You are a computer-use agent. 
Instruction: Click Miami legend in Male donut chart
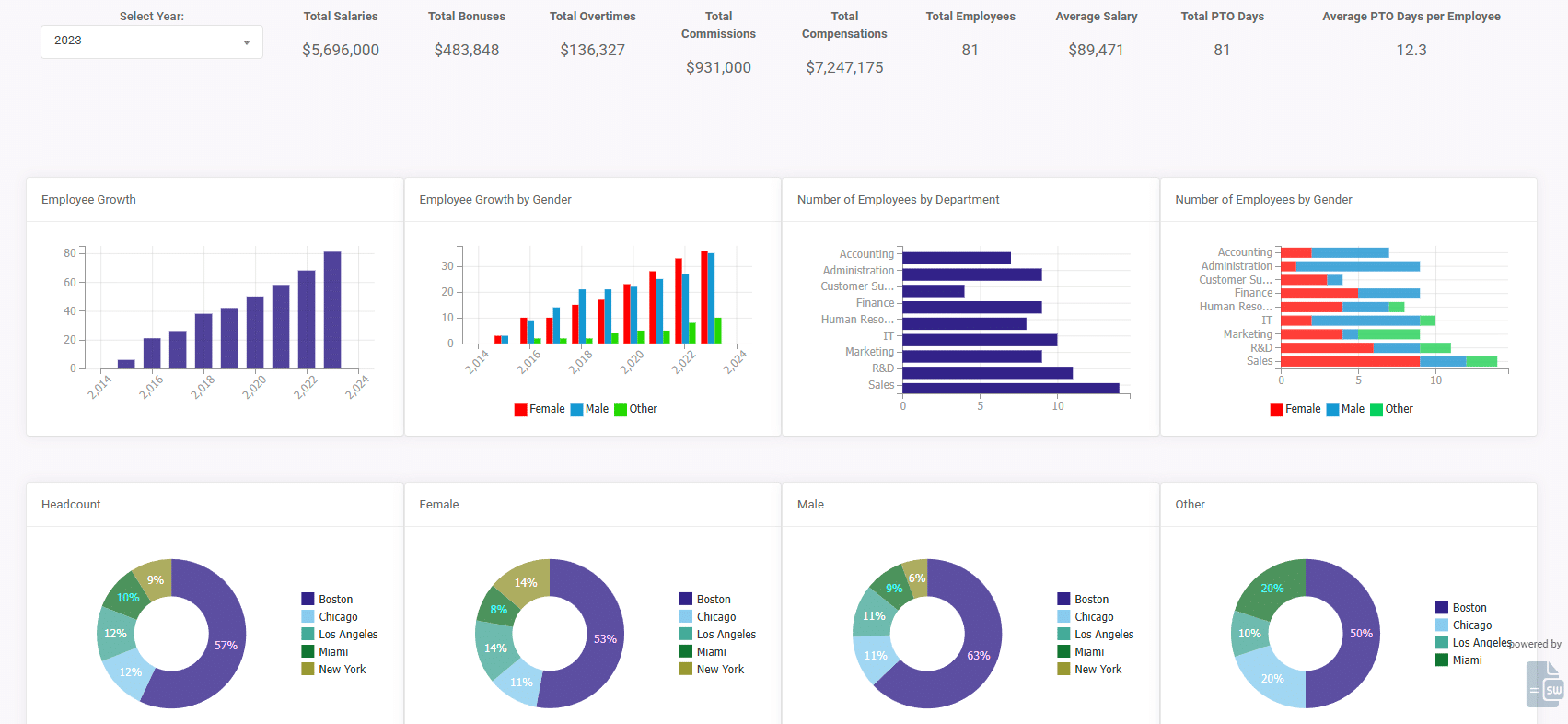(1081, 652)
